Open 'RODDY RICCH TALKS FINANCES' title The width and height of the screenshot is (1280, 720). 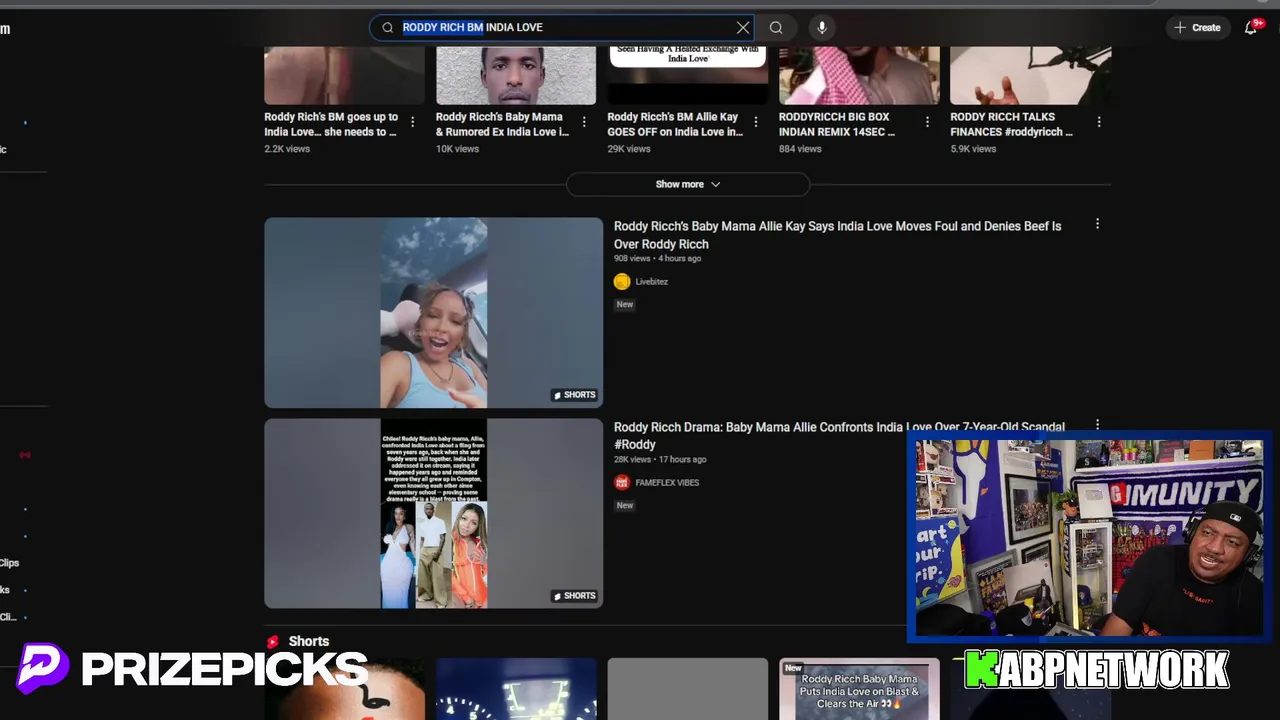pos(1011,124)
